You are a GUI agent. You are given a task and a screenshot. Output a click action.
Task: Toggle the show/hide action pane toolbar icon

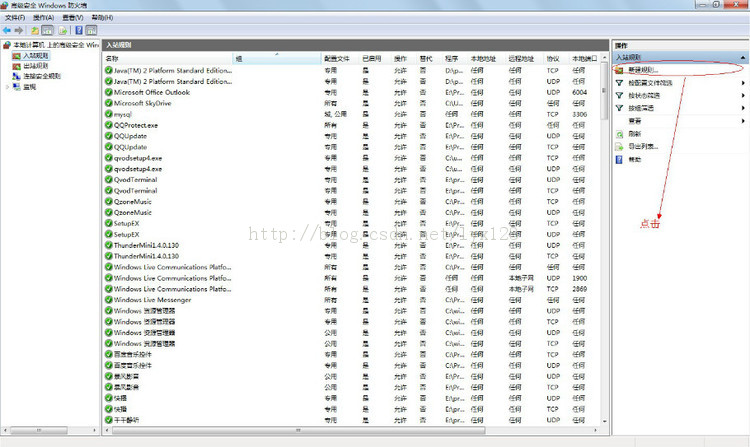(91, 30)
